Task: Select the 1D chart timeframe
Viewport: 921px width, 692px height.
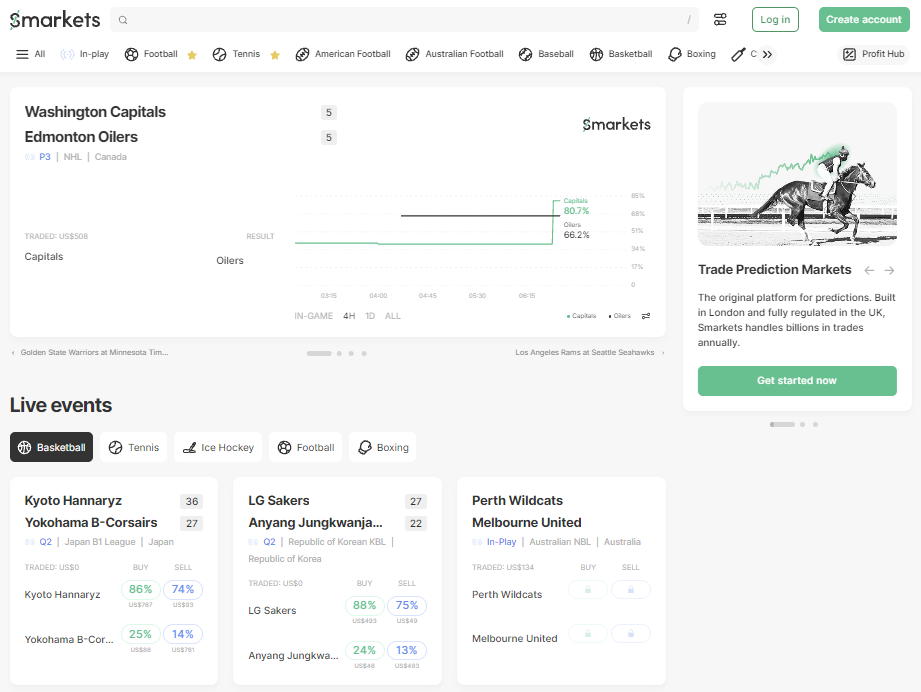Action: coord(371,315)
